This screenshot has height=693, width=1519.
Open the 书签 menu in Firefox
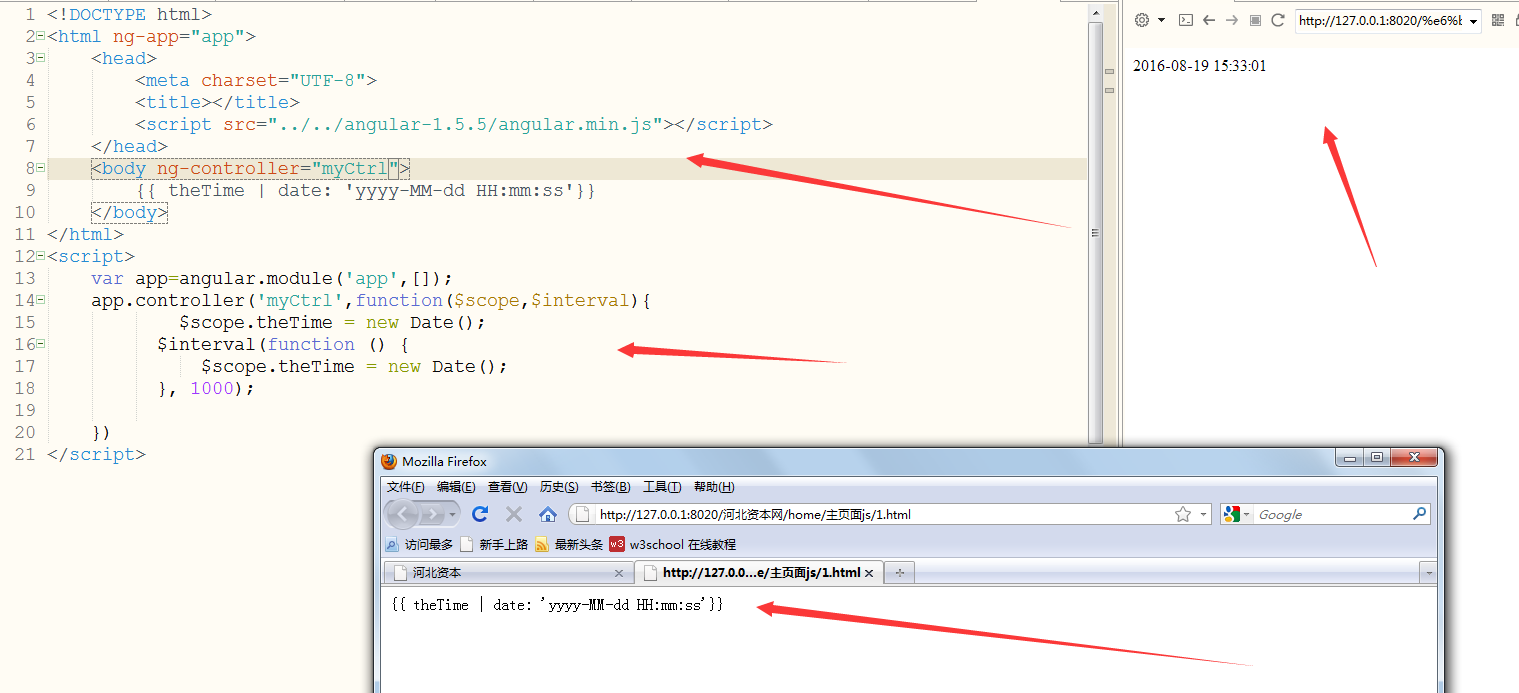611,487
